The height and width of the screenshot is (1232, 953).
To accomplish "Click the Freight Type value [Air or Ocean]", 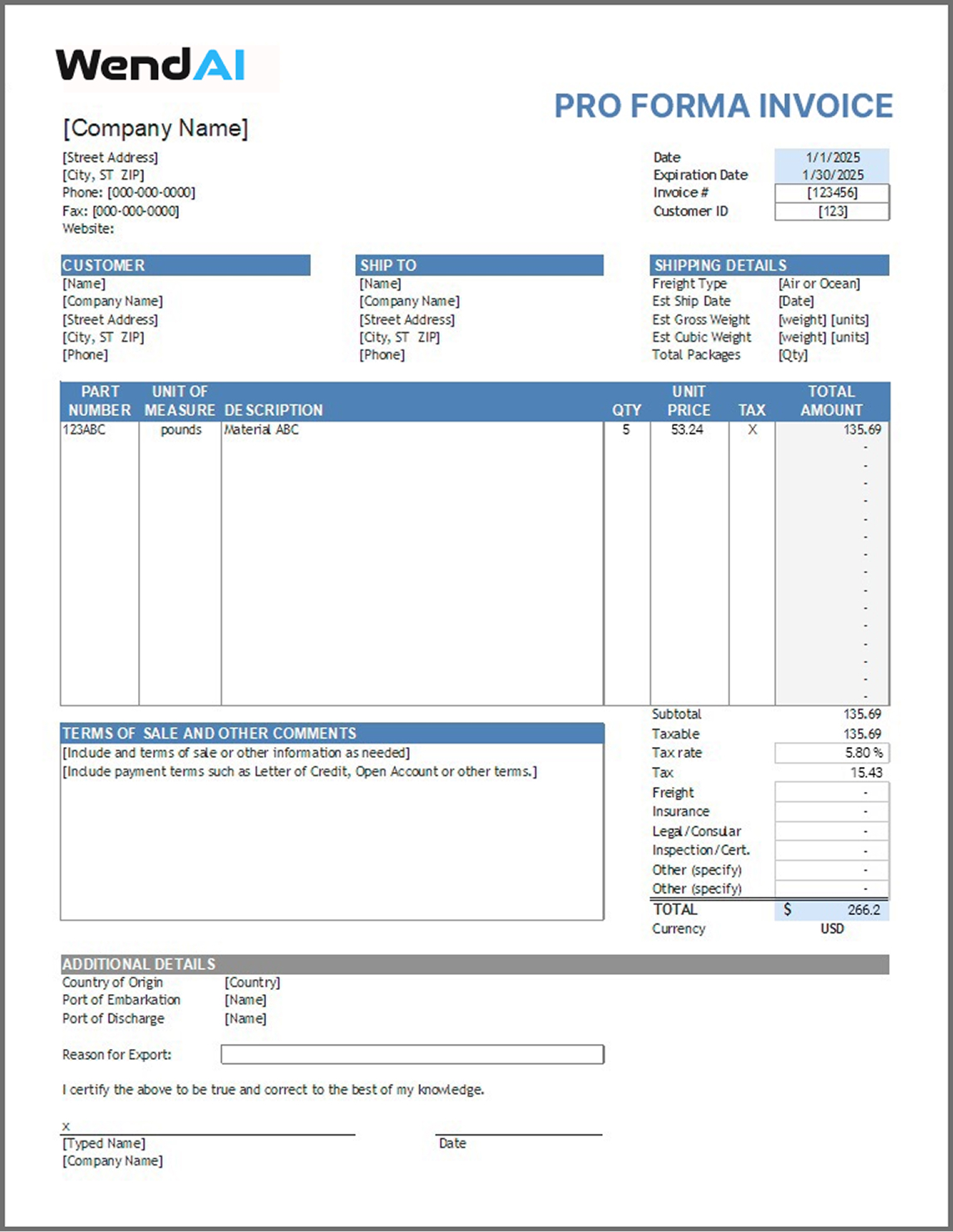I will point(819,284).
